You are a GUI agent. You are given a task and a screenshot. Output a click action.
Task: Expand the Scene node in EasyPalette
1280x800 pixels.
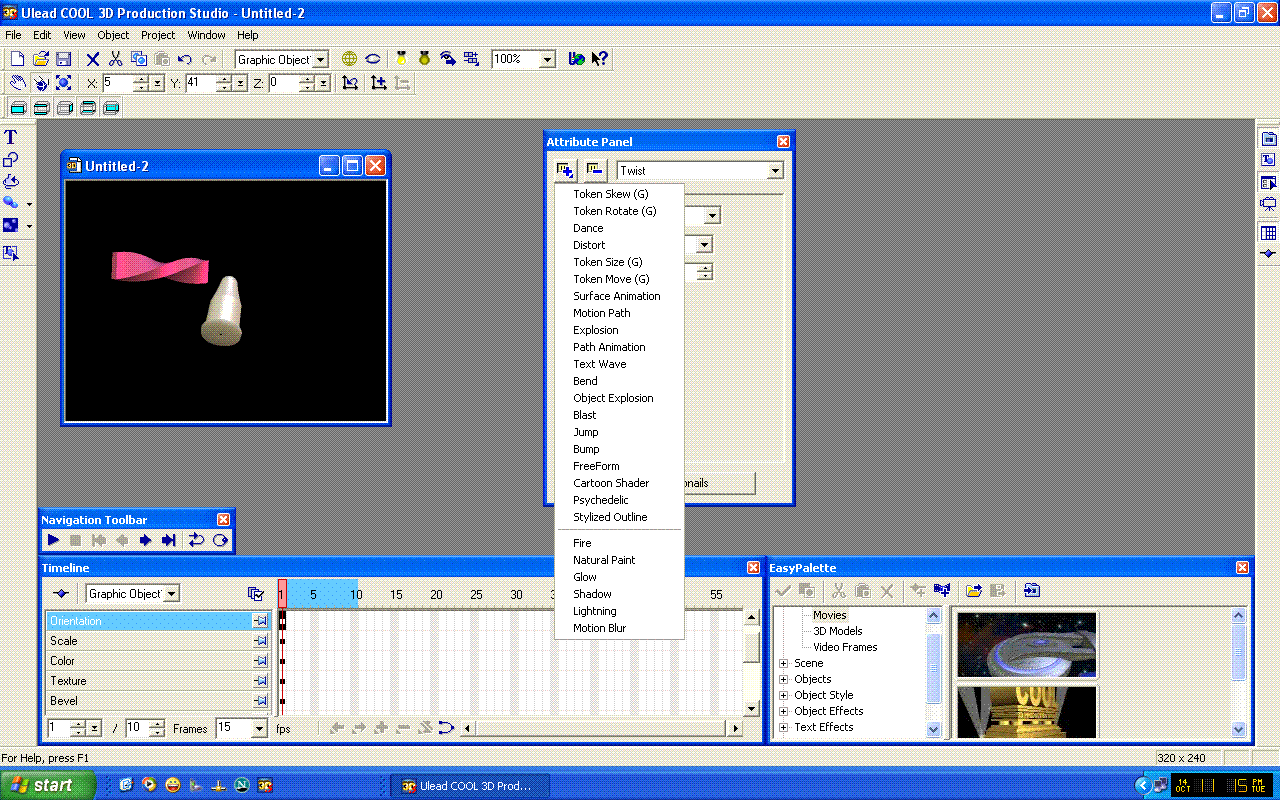(784, 663)
